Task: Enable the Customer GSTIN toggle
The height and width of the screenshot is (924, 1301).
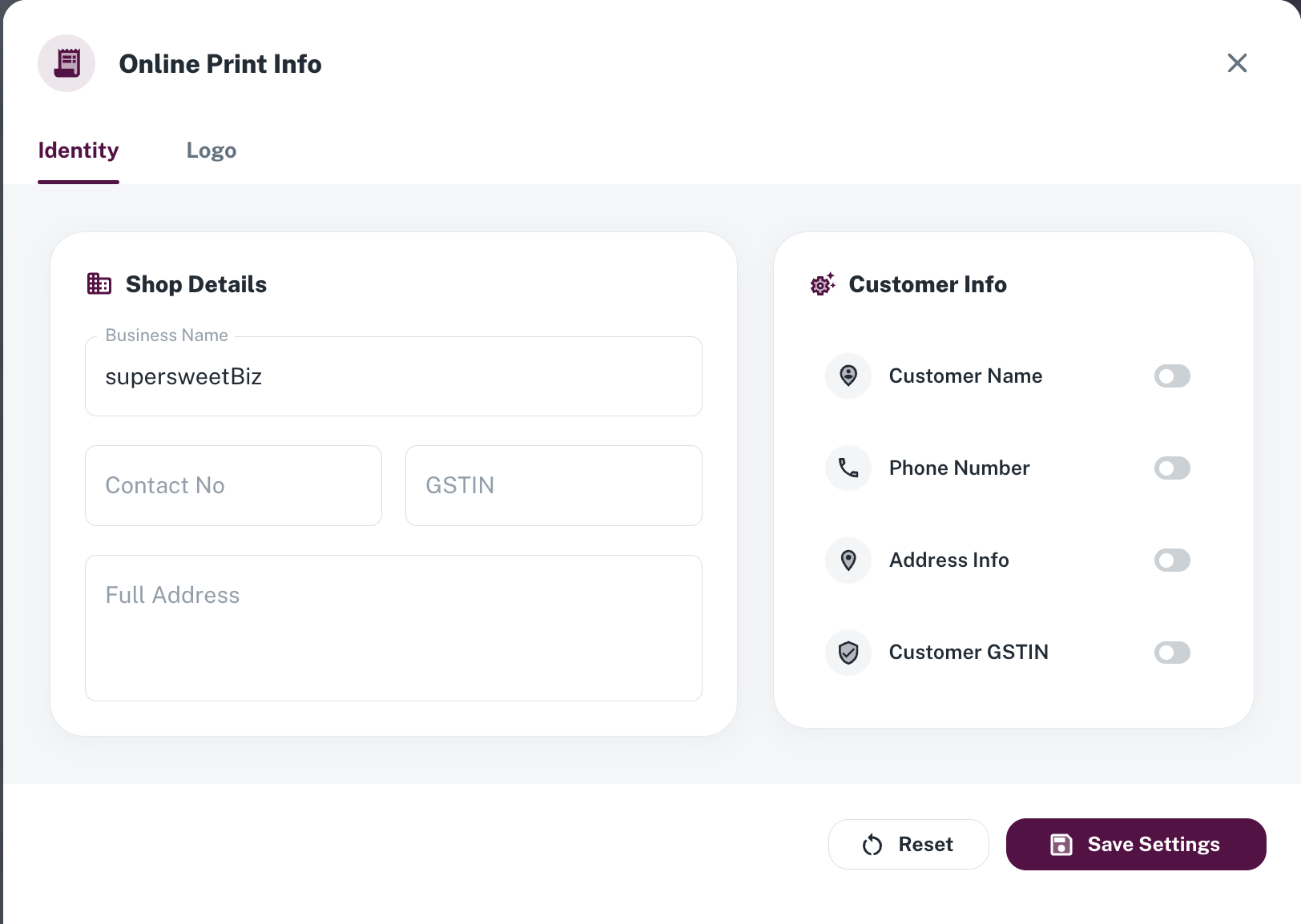Action: point(1172,653)
